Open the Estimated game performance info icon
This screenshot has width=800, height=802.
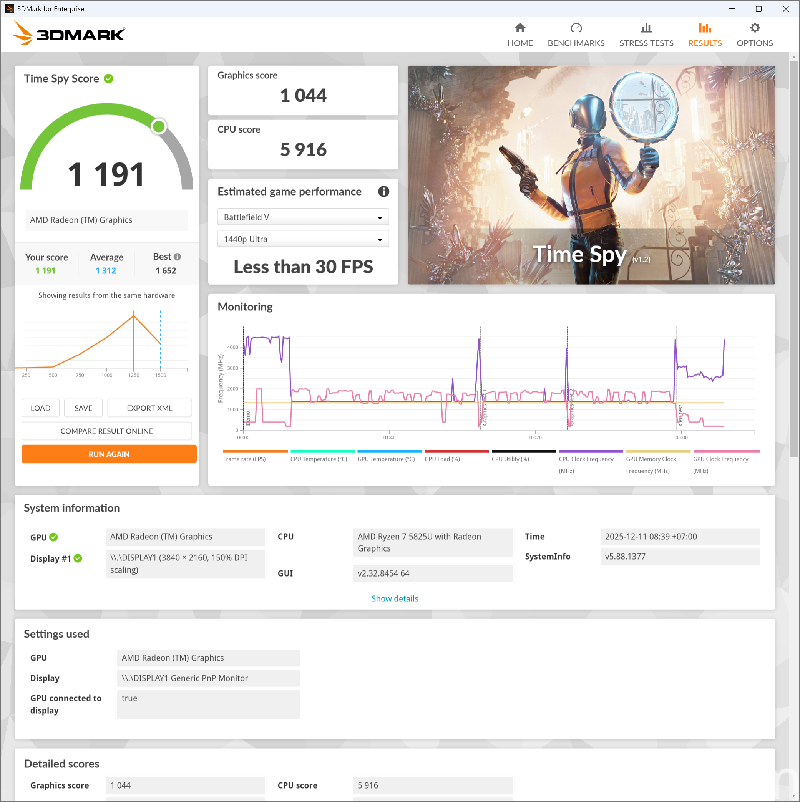(x=384, y=192)
